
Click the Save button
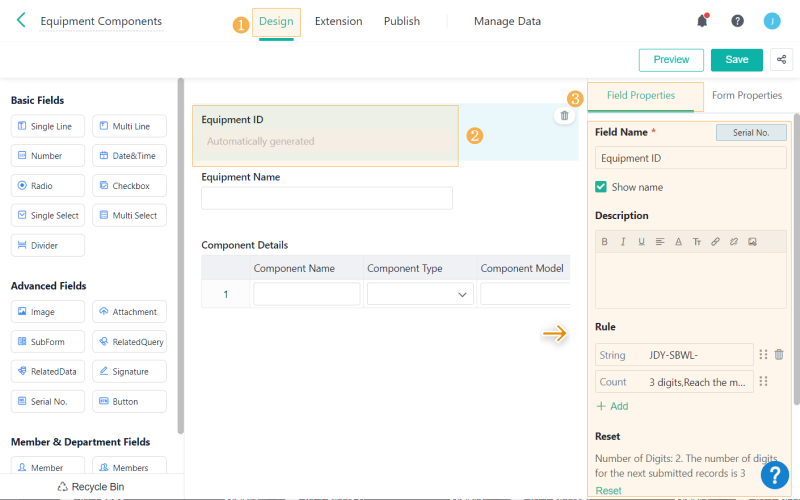click(736, 60)
